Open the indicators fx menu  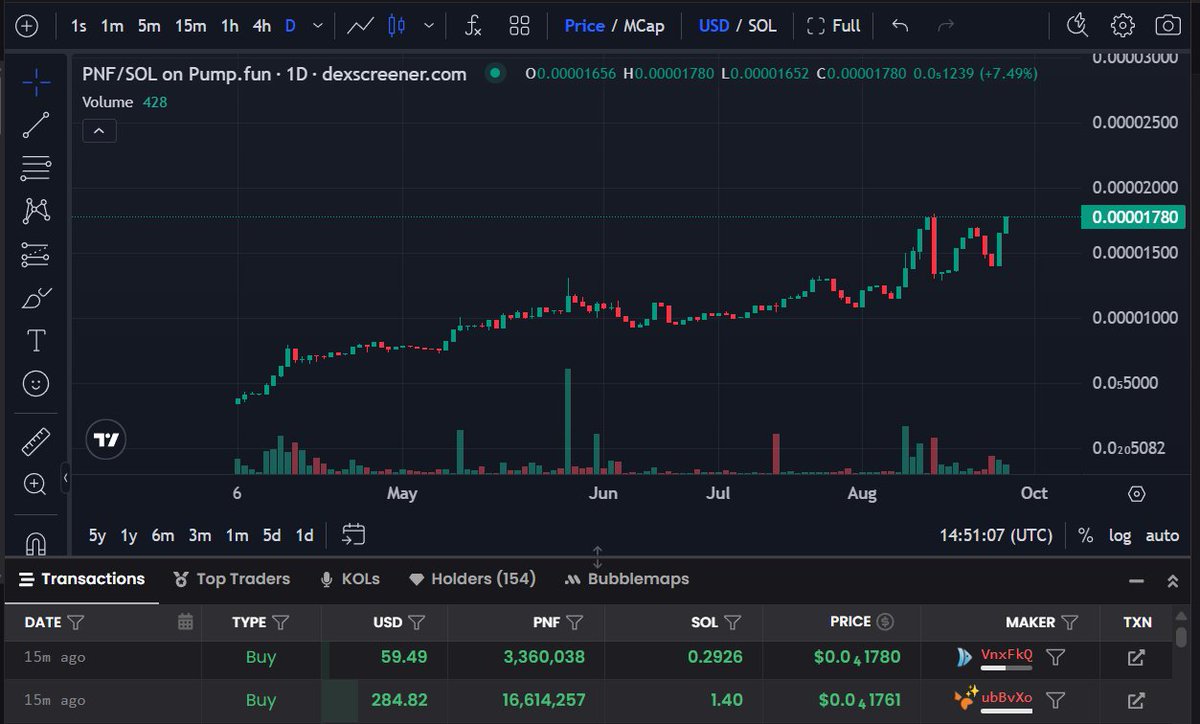(473, 26)
